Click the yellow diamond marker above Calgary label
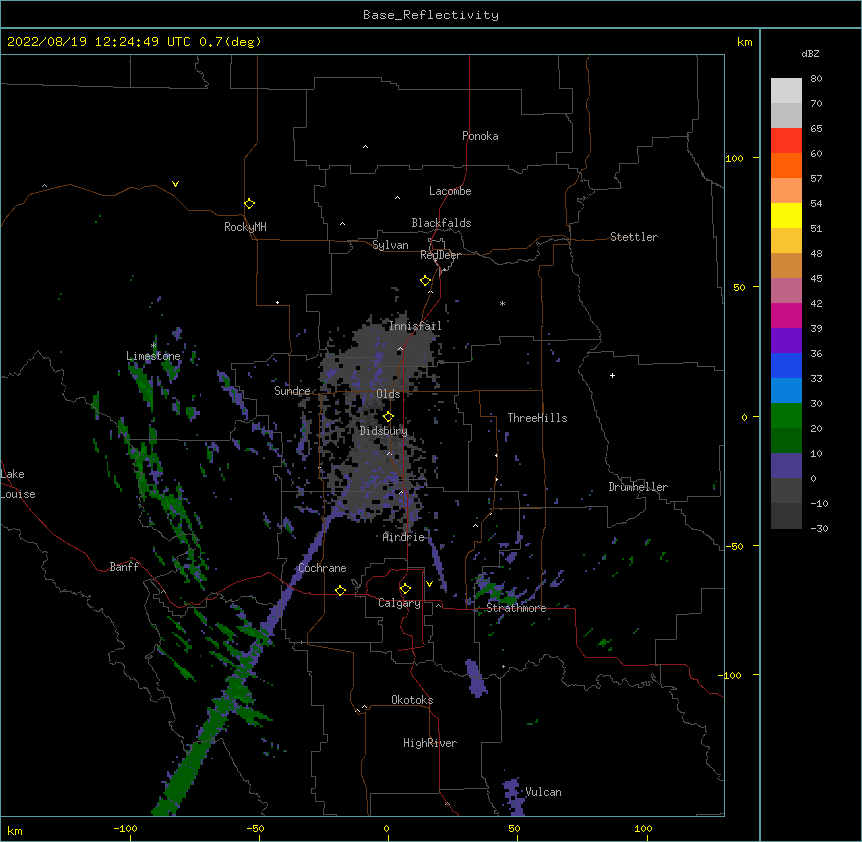Image resolution: width=862 pixels, height=842 pixels. point(405,589)
